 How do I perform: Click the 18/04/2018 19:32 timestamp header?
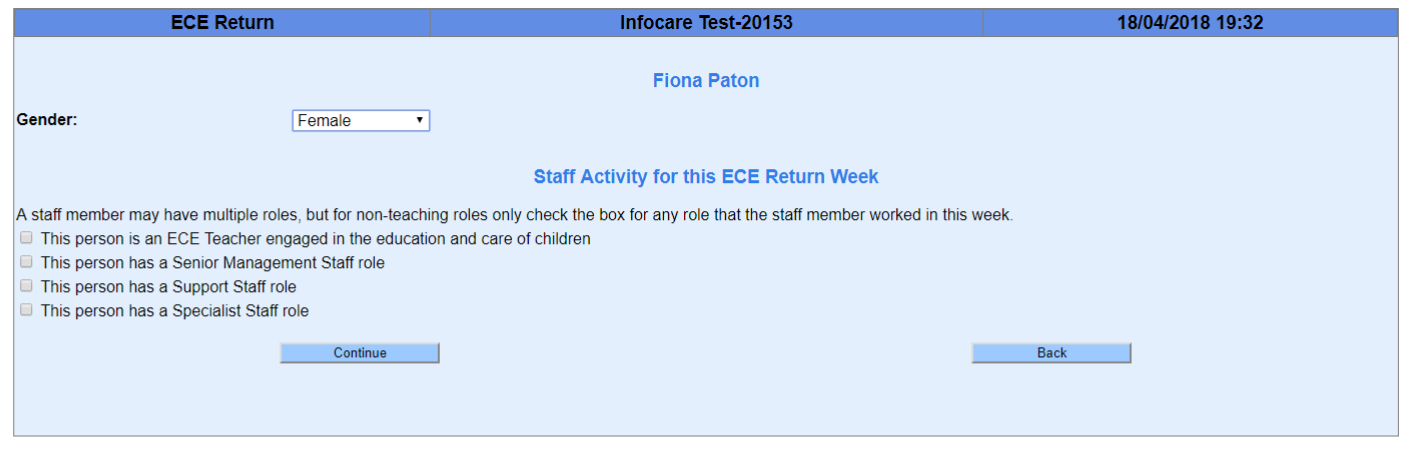pyautogui.click(x=1190, y=23)
